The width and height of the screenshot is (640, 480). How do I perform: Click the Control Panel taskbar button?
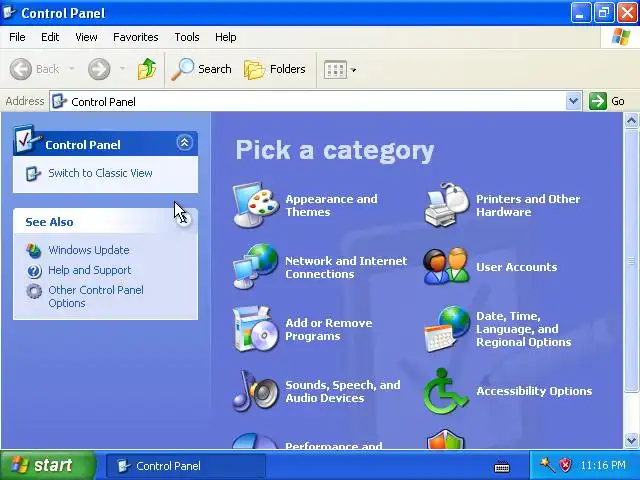(186, 466)
